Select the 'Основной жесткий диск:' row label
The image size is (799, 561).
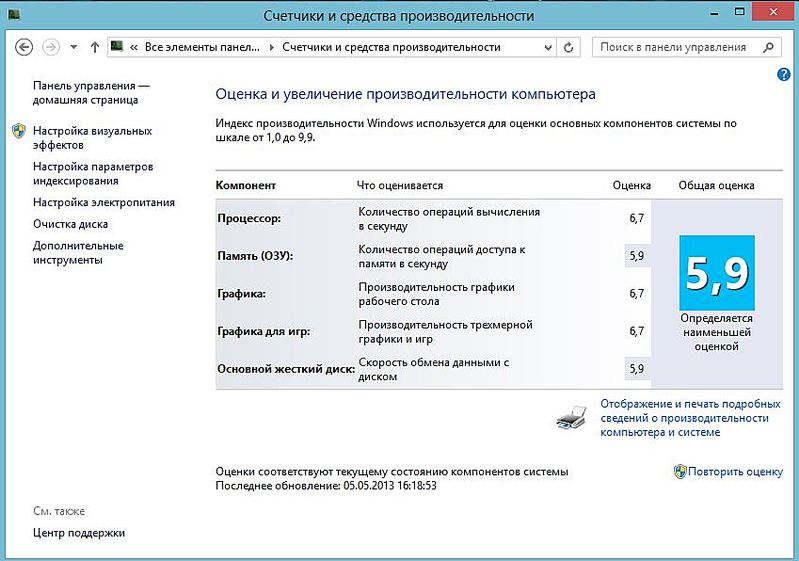[x=286, y=369]
